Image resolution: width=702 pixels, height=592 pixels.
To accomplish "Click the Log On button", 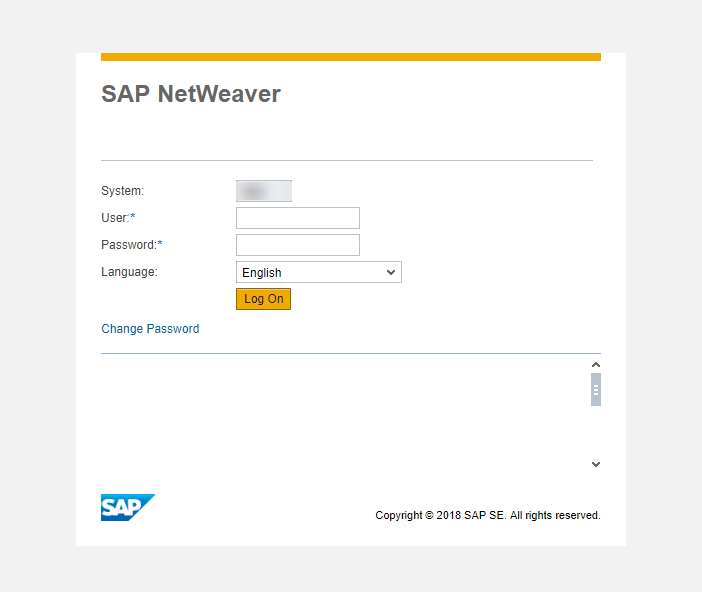I will tap(263, 299).
